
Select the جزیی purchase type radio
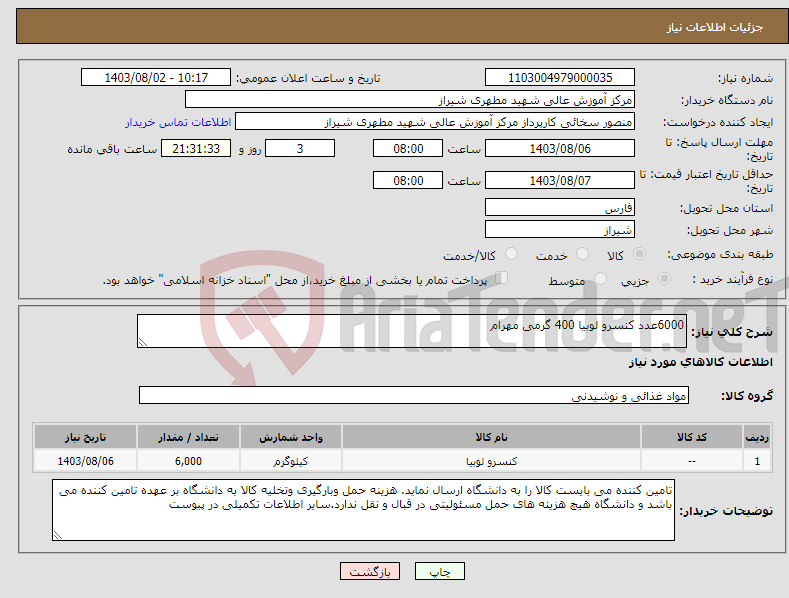coord(664,279)
